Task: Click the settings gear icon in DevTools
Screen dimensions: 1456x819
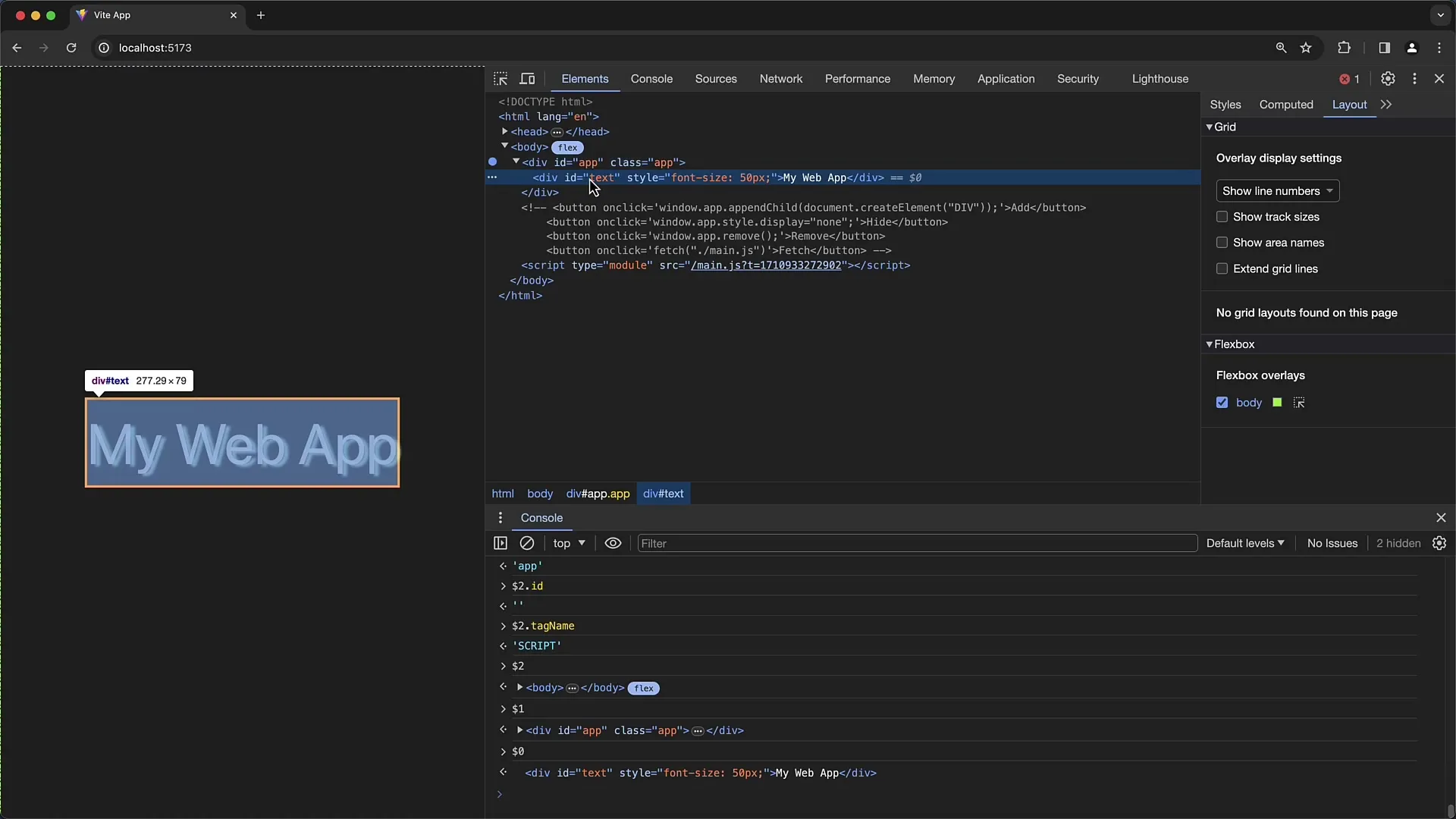Action: (1388, 79)
